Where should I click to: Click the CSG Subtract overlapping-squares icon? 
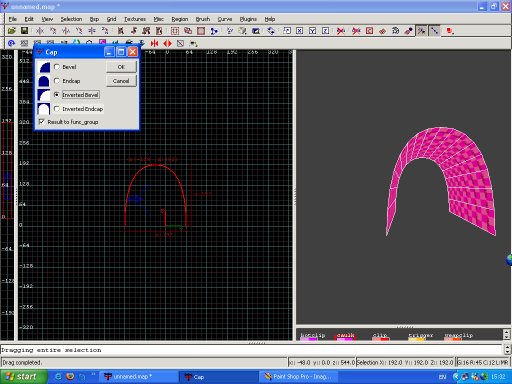pos(188,31)
